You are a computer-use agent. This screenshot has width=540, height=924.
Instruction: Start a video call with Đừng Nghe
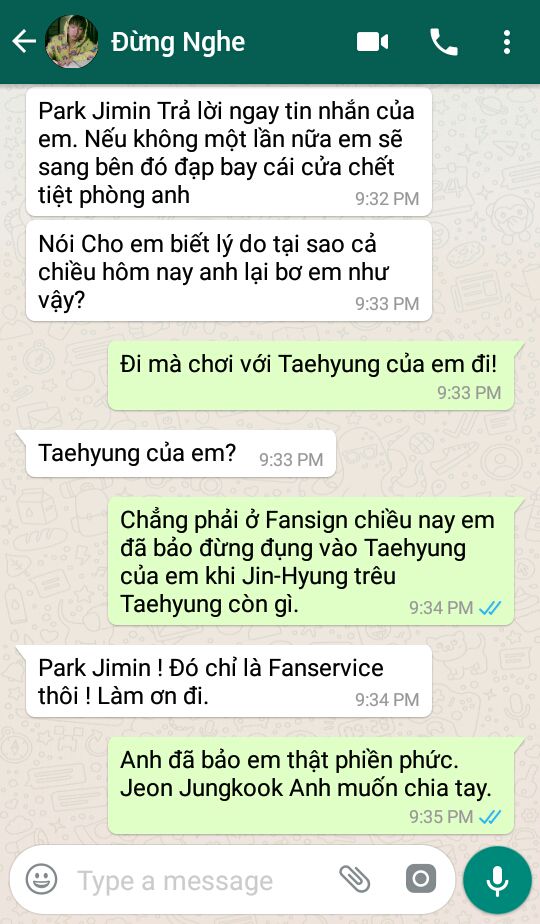(373, 42)
